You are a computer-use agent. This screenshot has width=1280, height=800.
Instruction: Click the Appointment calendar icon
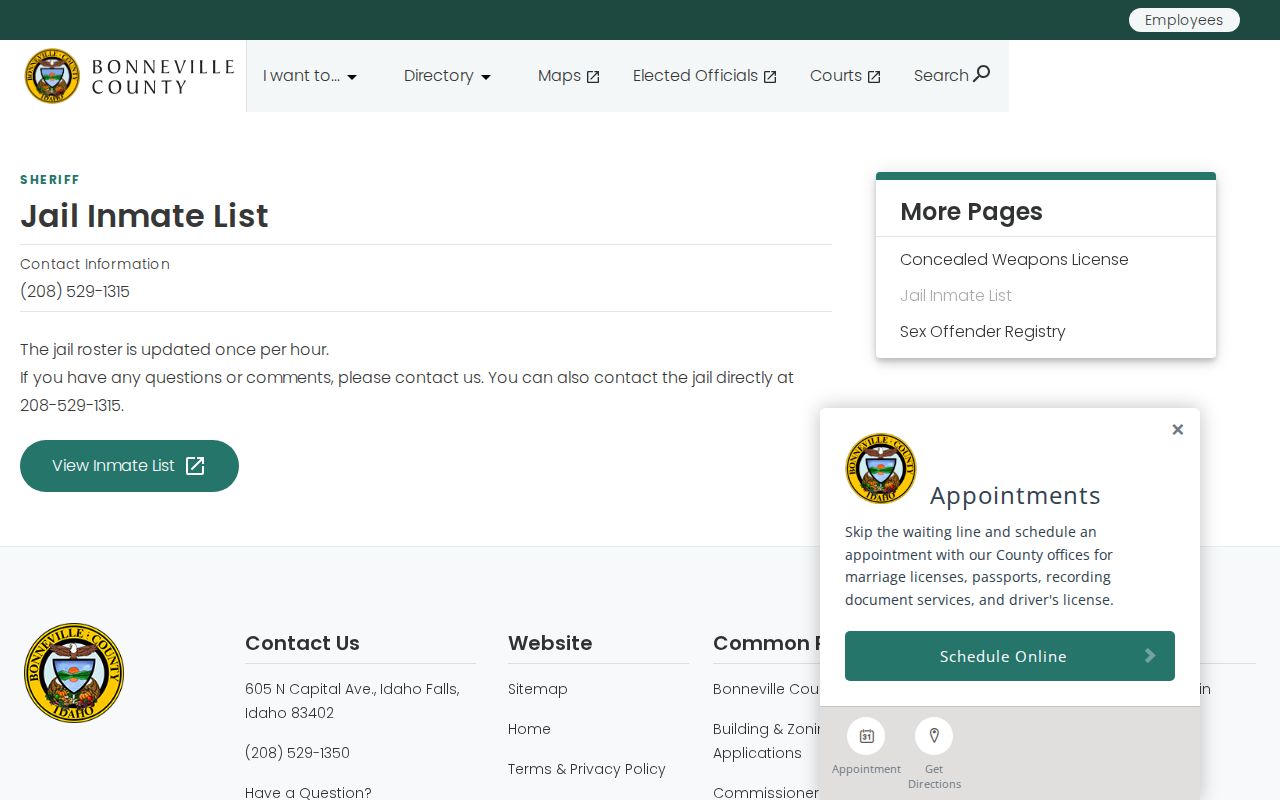point(866,736)
